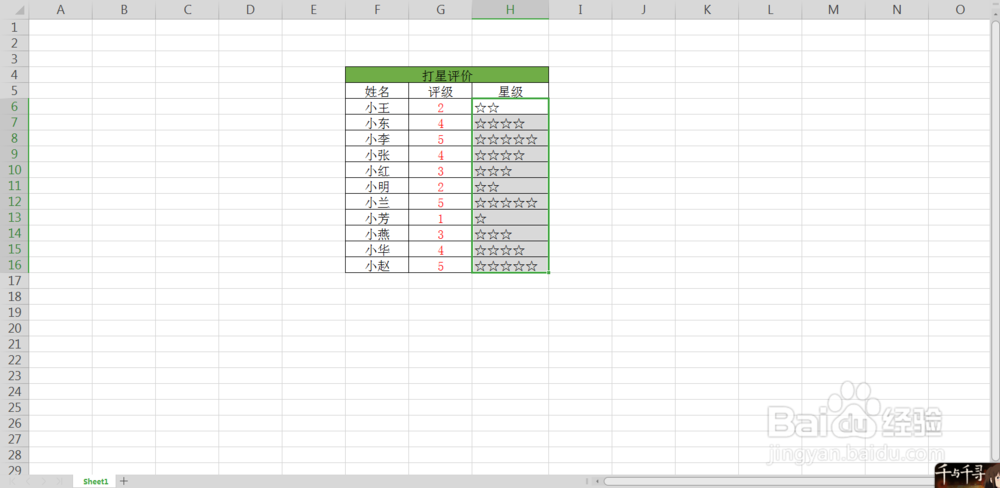Select row 20 header
This screenshot has width=1000, height=488.
coord(15,329)
